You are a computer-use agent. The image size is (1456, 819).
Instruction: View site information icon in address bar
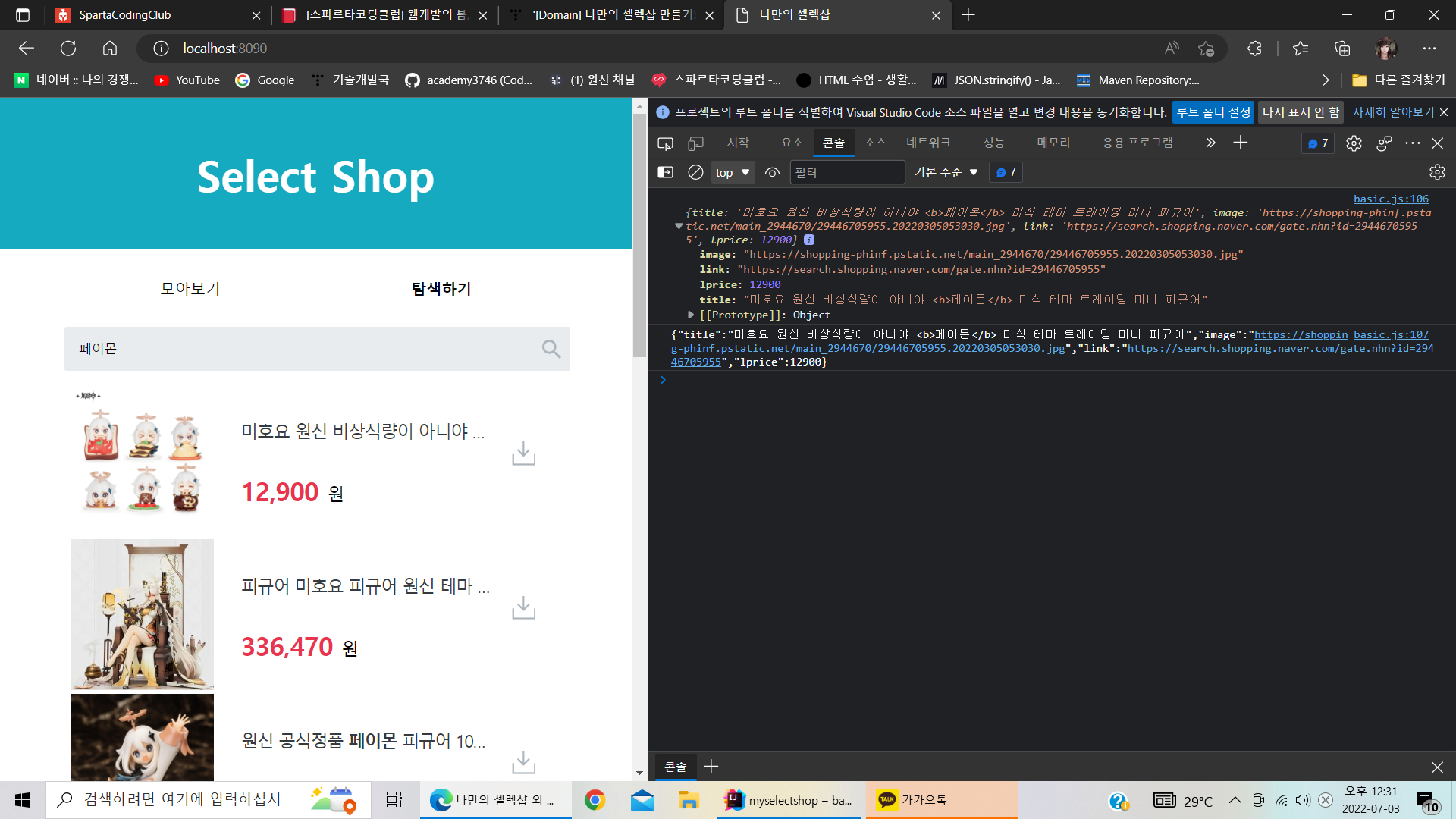(161, 49)
